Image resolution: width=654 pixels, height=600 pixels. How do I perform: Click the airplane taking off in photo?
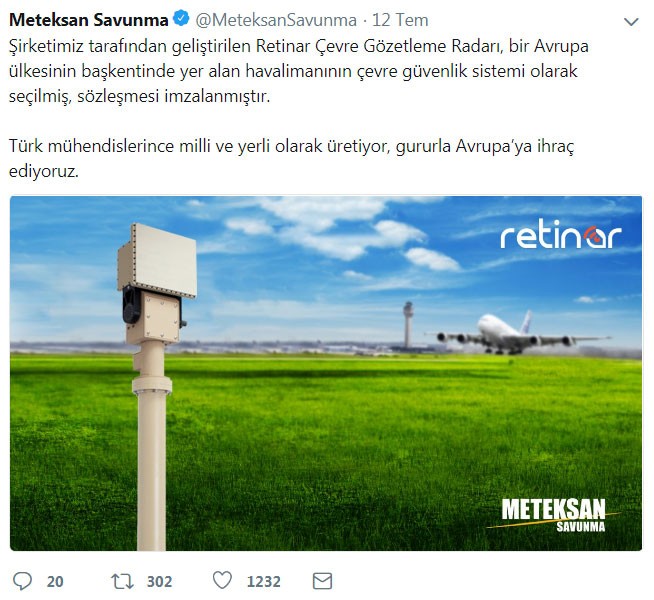(517, 334)
